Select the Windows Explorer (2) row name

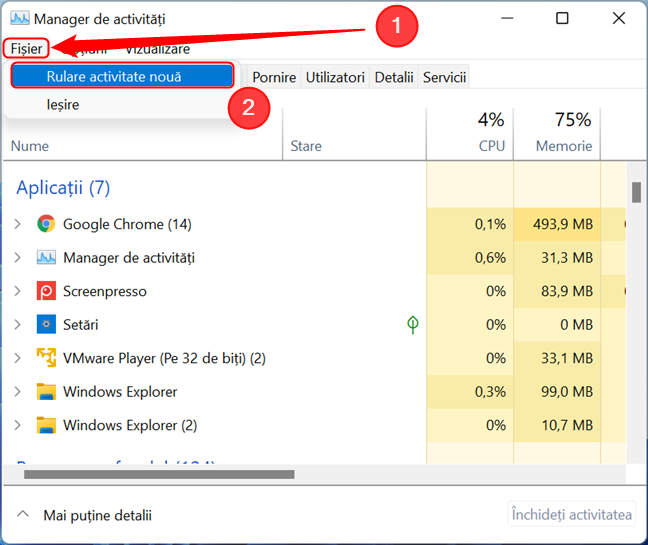point(130,425)
